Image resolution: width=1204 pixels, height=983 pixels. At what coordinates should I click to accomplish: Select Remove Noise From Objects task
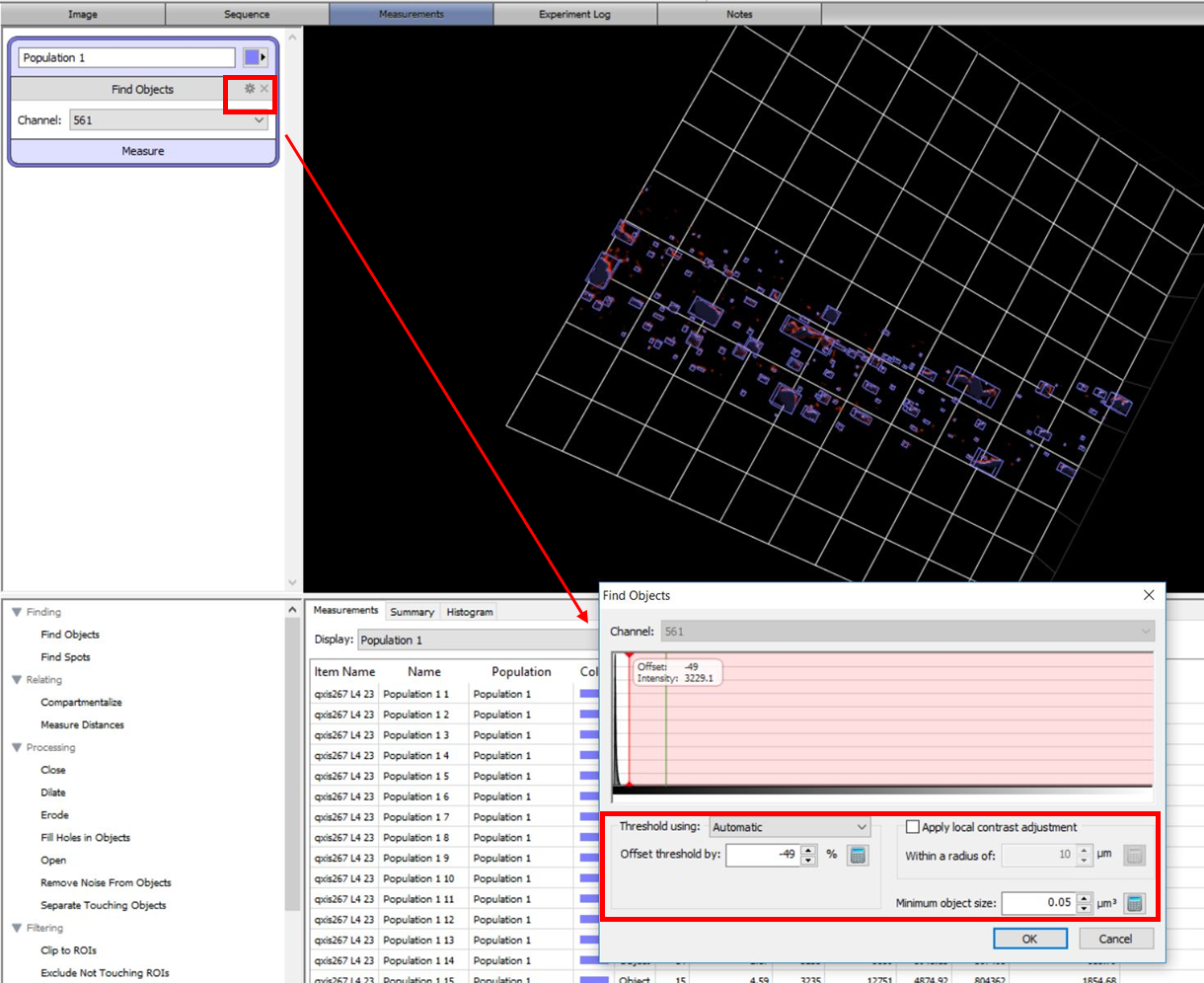point(106,883)
